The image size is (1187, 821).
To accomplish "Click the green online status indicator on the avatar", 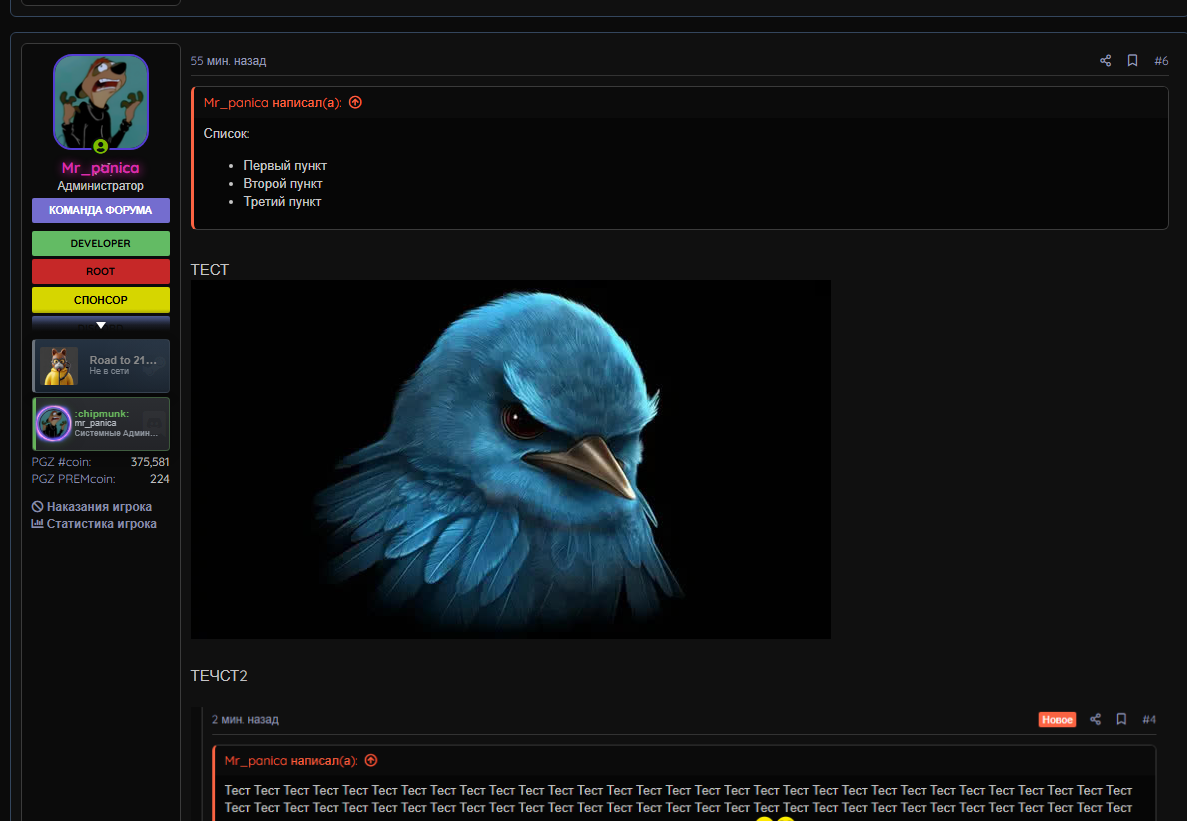I will [100, 146].
